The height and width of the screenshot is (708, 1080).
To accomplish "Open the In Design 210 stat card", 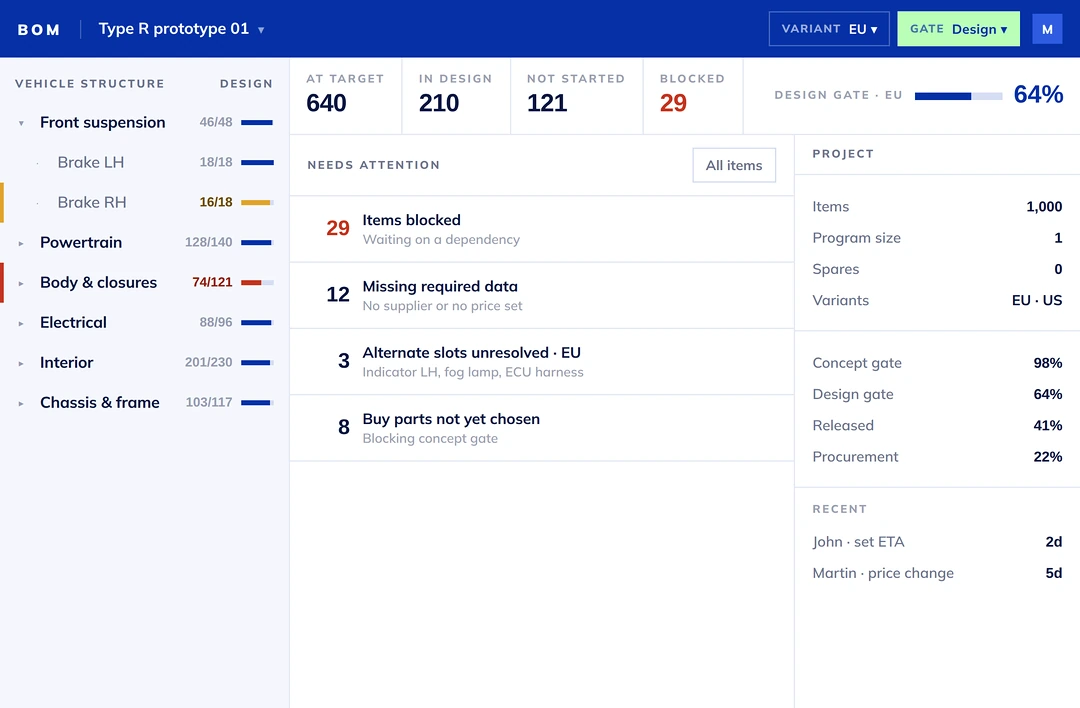I will tap(456, 96).
